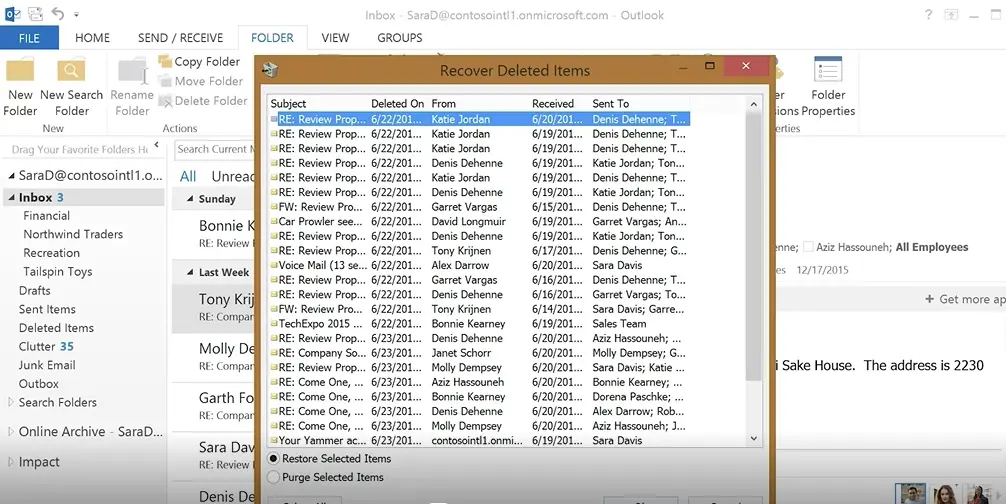The width and height of the screenshot is (1006, 504).
Task: Select the Voice Mail row from Alex Darrow
Action: 479,265
